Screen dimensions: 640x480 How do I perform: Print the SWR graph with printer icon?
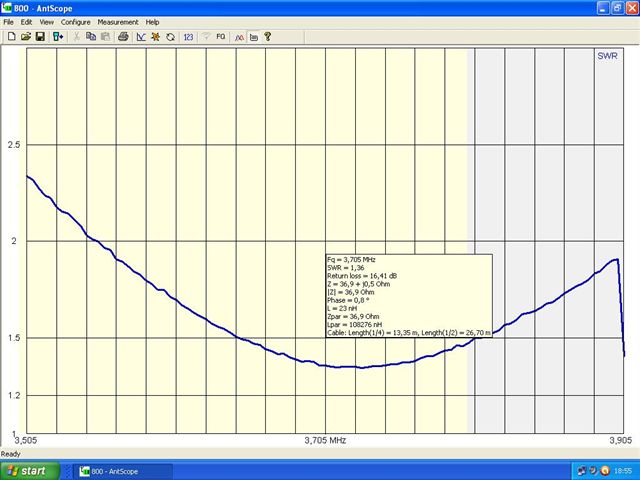click(123, 37)
